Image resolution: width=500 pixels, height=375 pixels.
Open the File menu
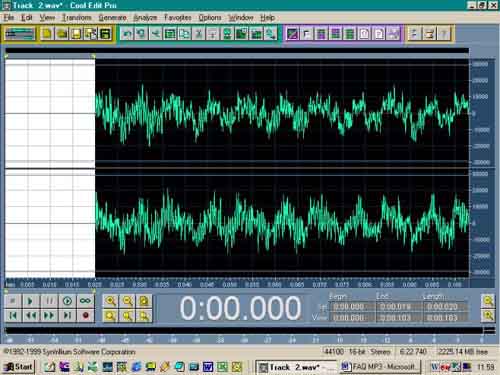pos(9,17)
